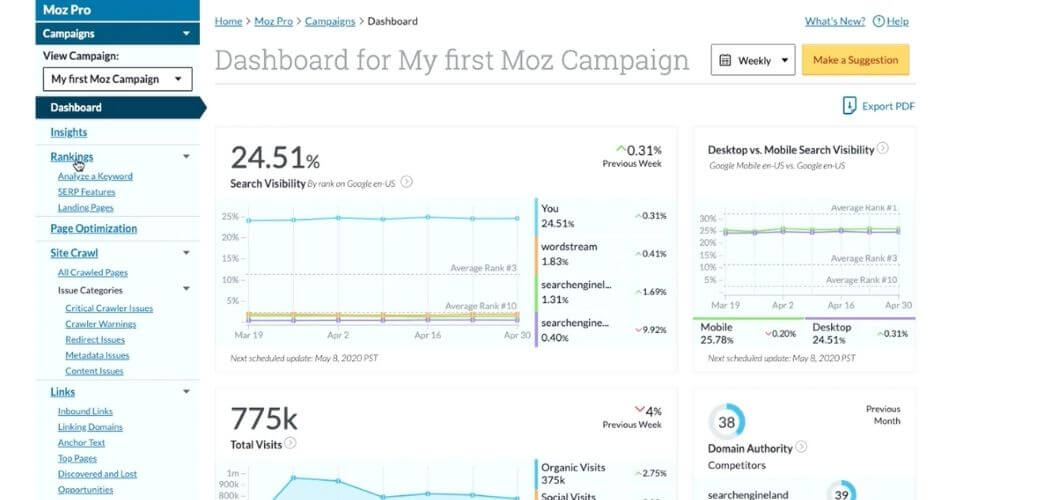Click the Domain Authority 38 circle gauge
Screen dimensions: 1050x500
click(x=727, y=422)
